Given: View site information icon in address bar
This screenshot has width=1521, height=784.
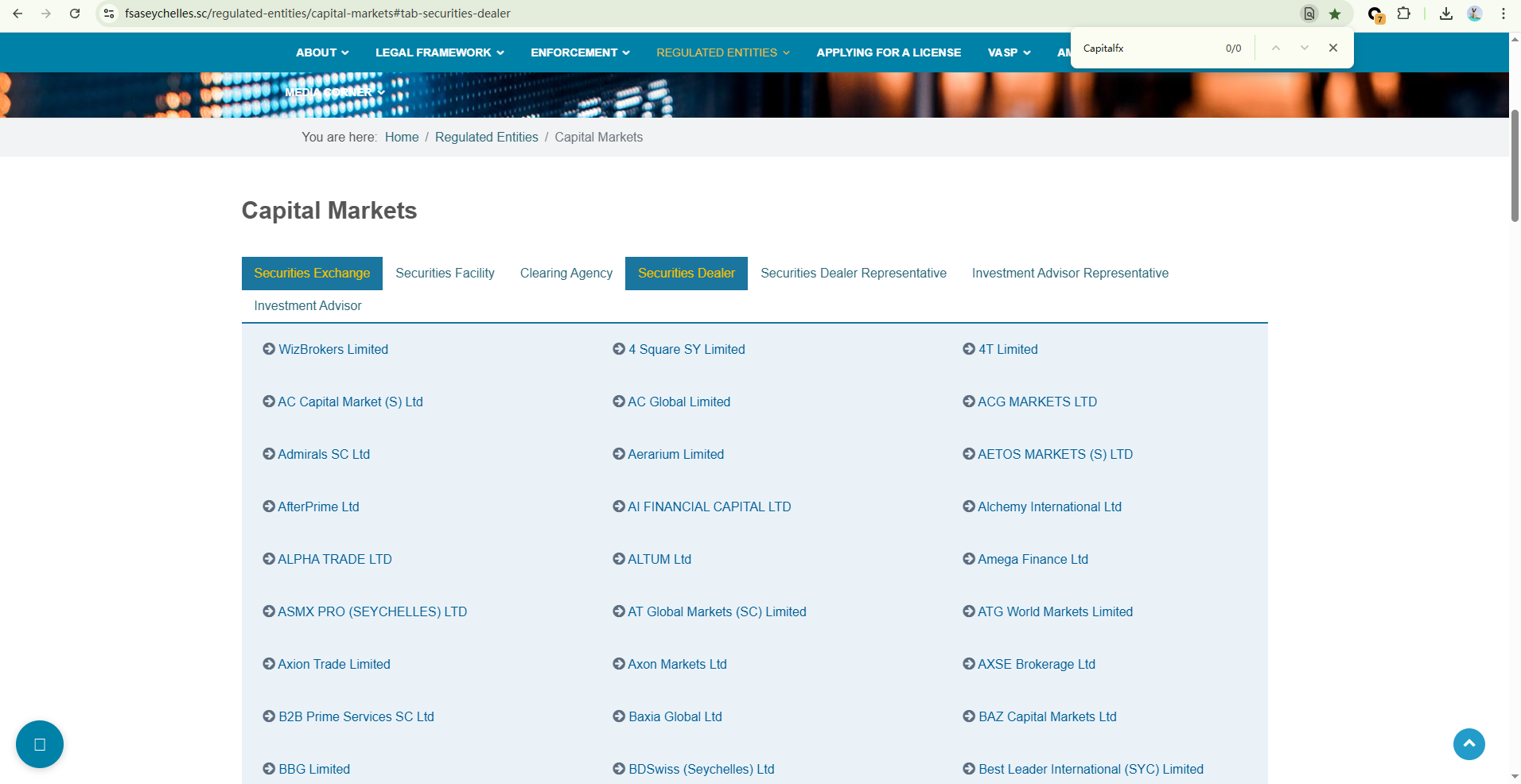Looking at the screenshot, I should (110, 14).
